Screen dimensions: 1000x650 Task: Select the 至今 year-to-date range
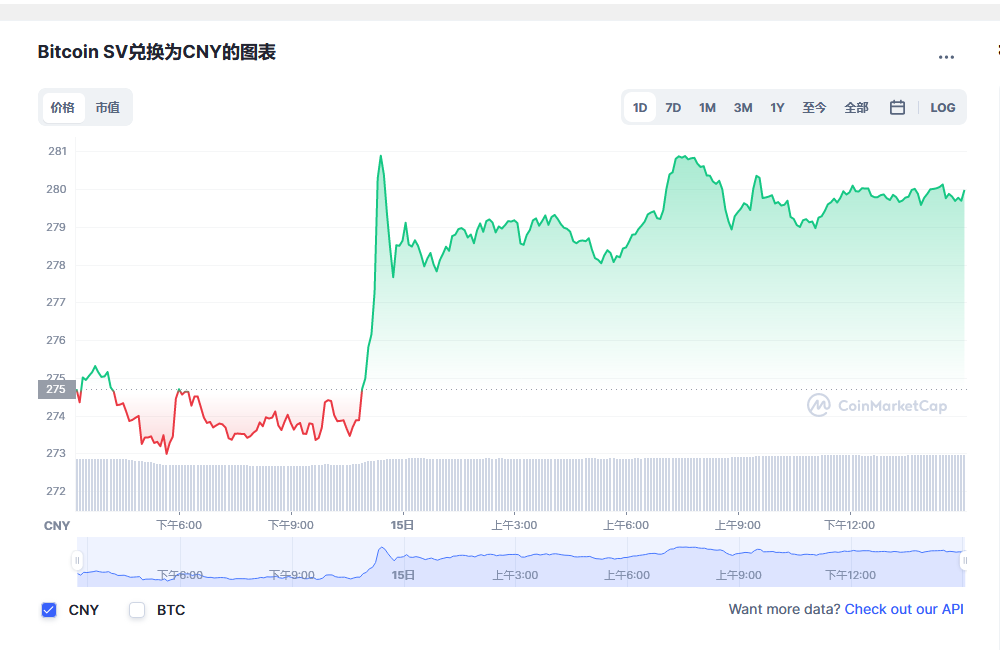pyautogui.click(x=814, y=108)
